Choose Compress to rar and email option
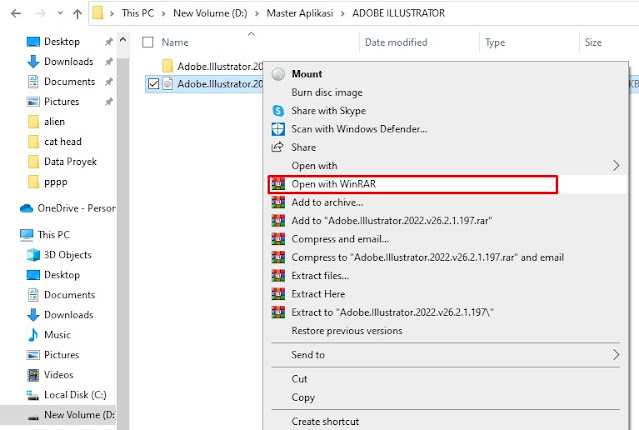Screen dimensions: 639x430 (x=427, y=257)
